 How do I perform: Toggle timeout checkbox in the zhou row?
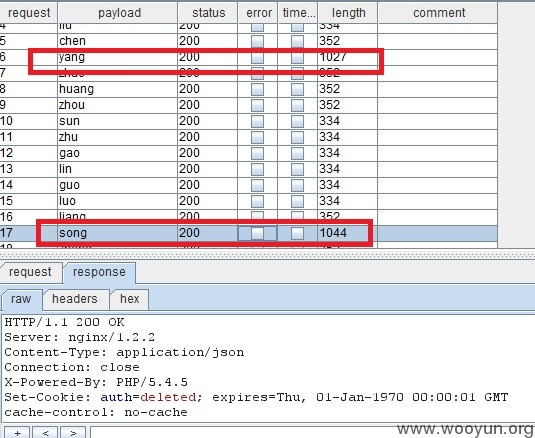298,105
